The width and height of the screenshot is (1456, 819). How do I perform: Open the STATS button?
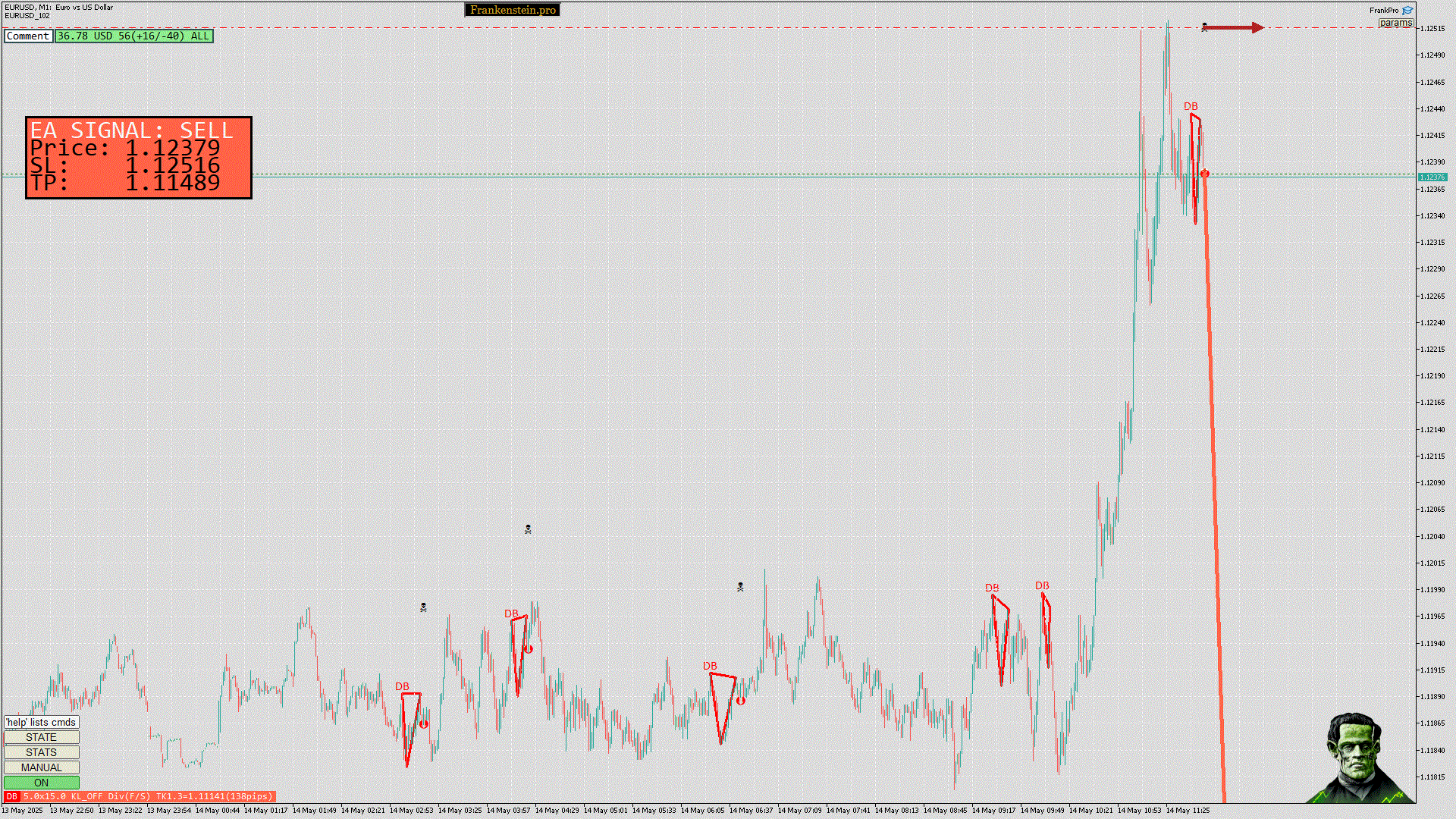click(x=41, y=752)
